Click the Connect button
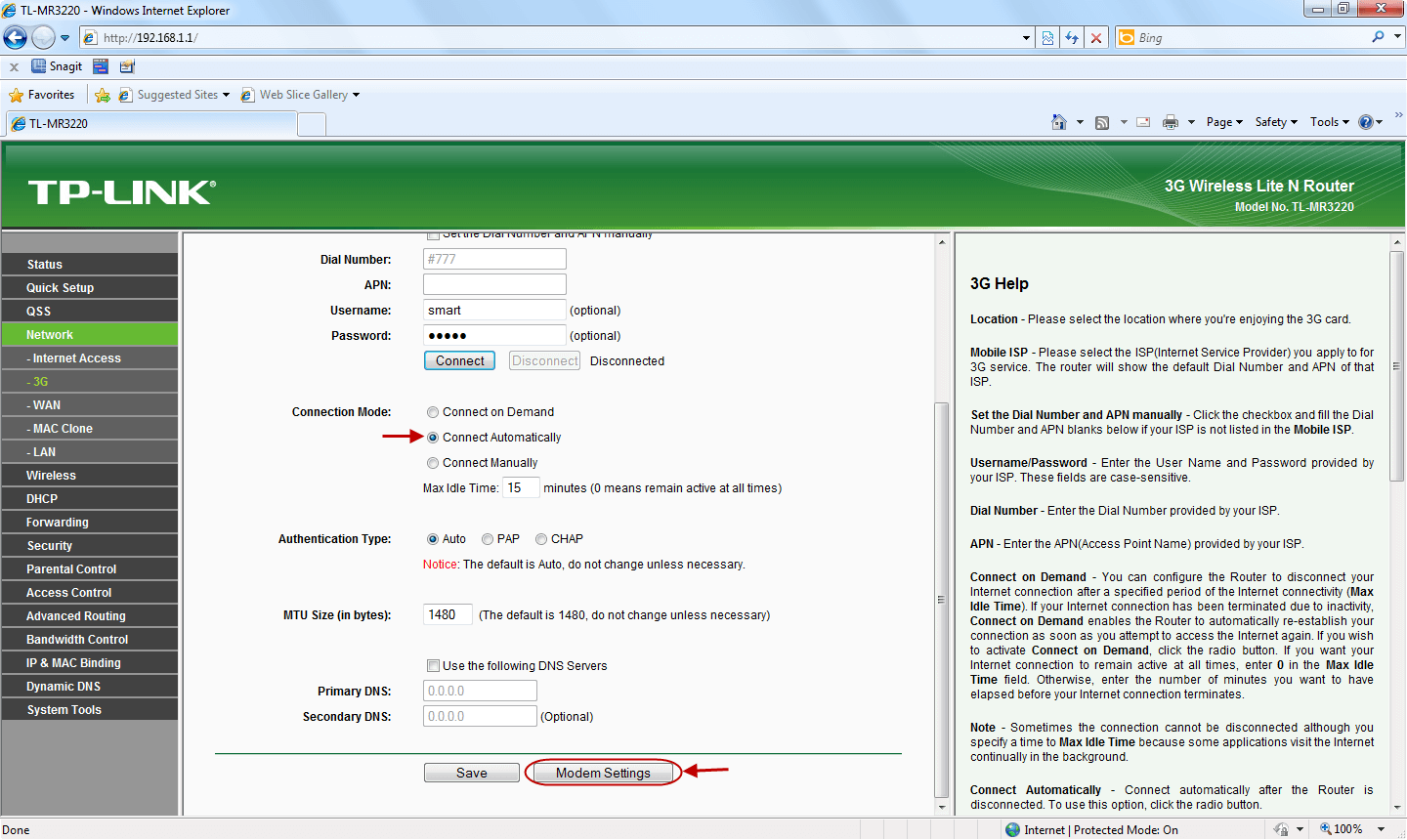1407x840 pixels. pos(459,360)
